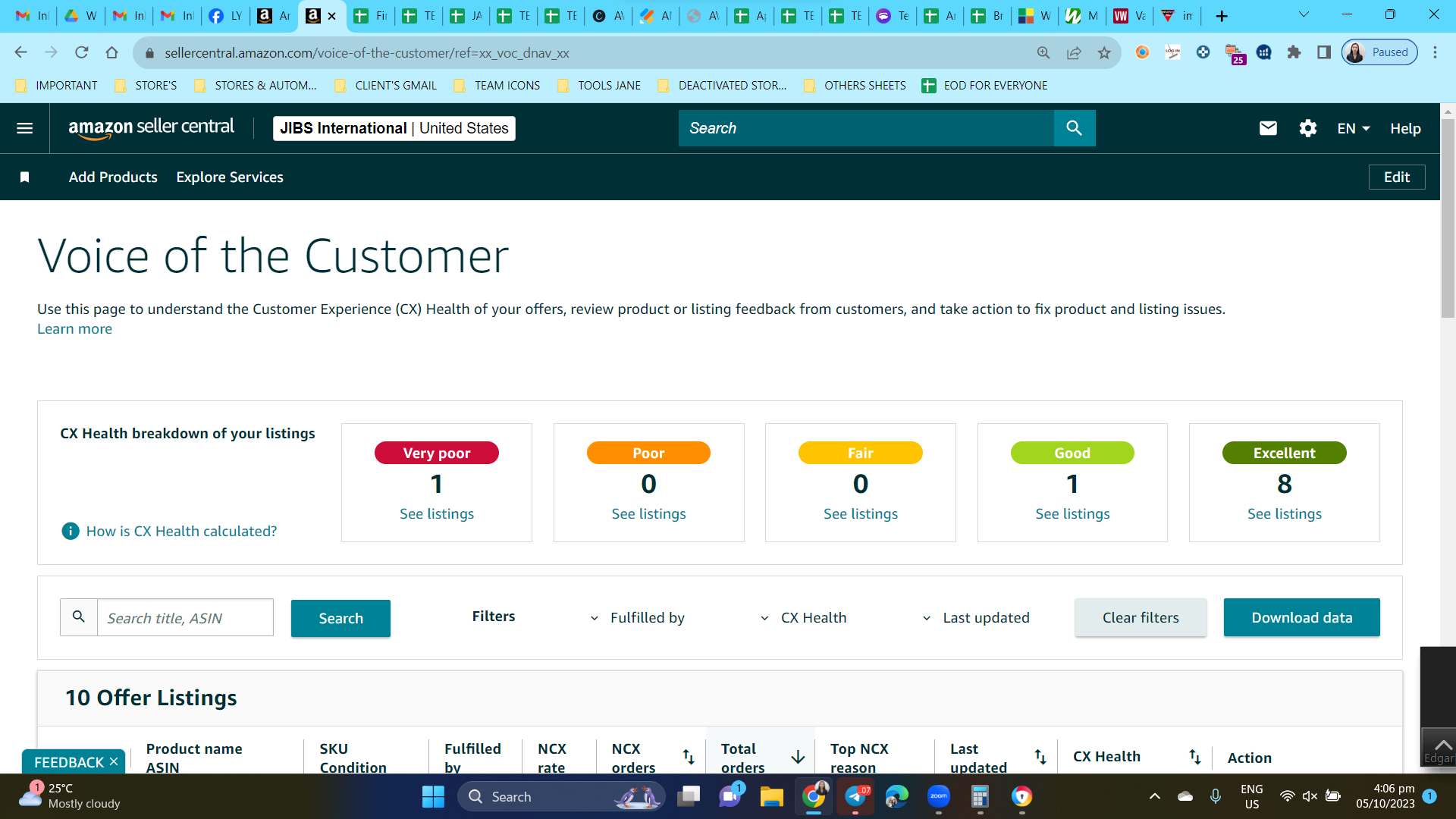The height and width of the screenshot is (819, 1456).
Task: Open a new browser tab
Action: tap(1222, 16)
